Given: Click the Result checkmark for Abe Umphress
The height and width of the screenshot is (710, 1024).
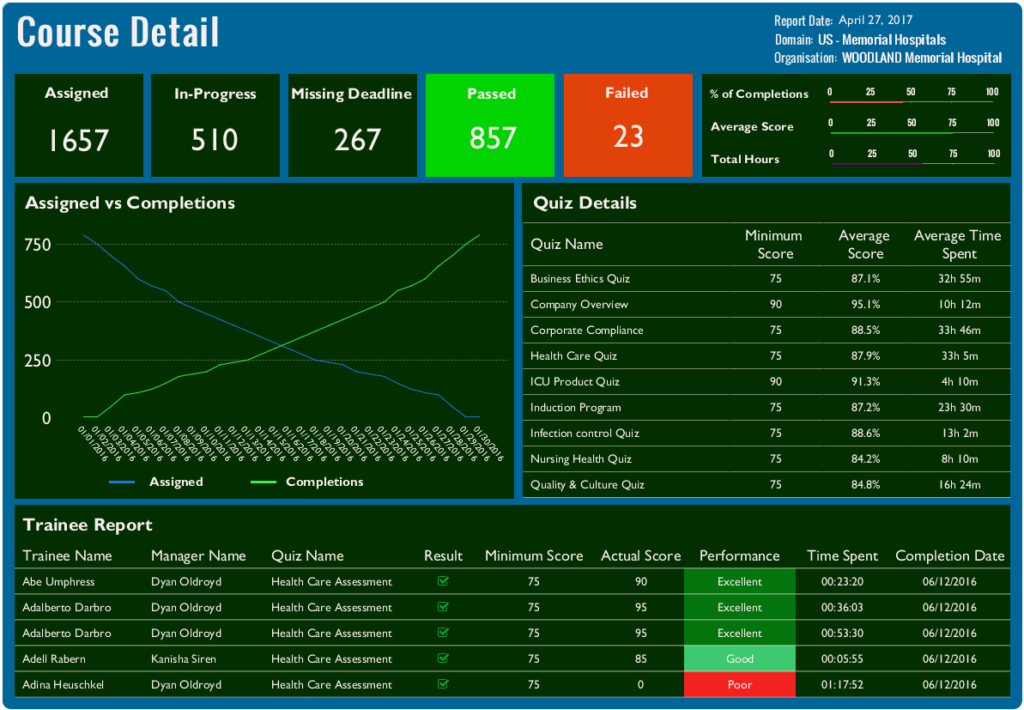Looking at the screenshot, I should [x=443, y=581].
